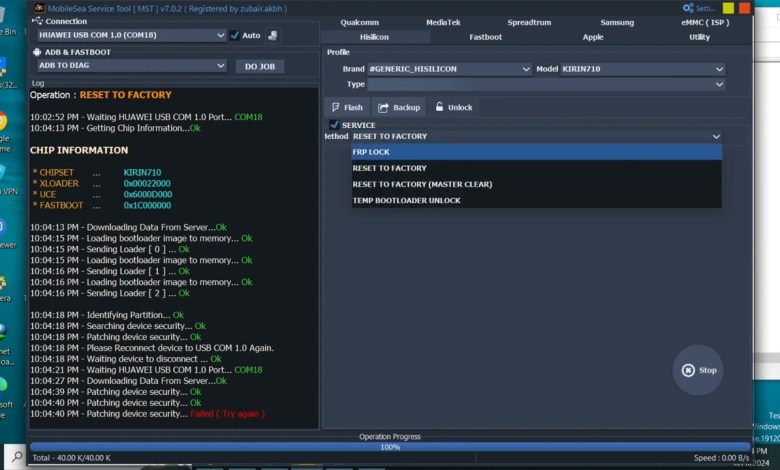Image resolution: width=780 pixels, height=470 pixels.
Task: Open Settings via the gear icon
Action: 687,8
